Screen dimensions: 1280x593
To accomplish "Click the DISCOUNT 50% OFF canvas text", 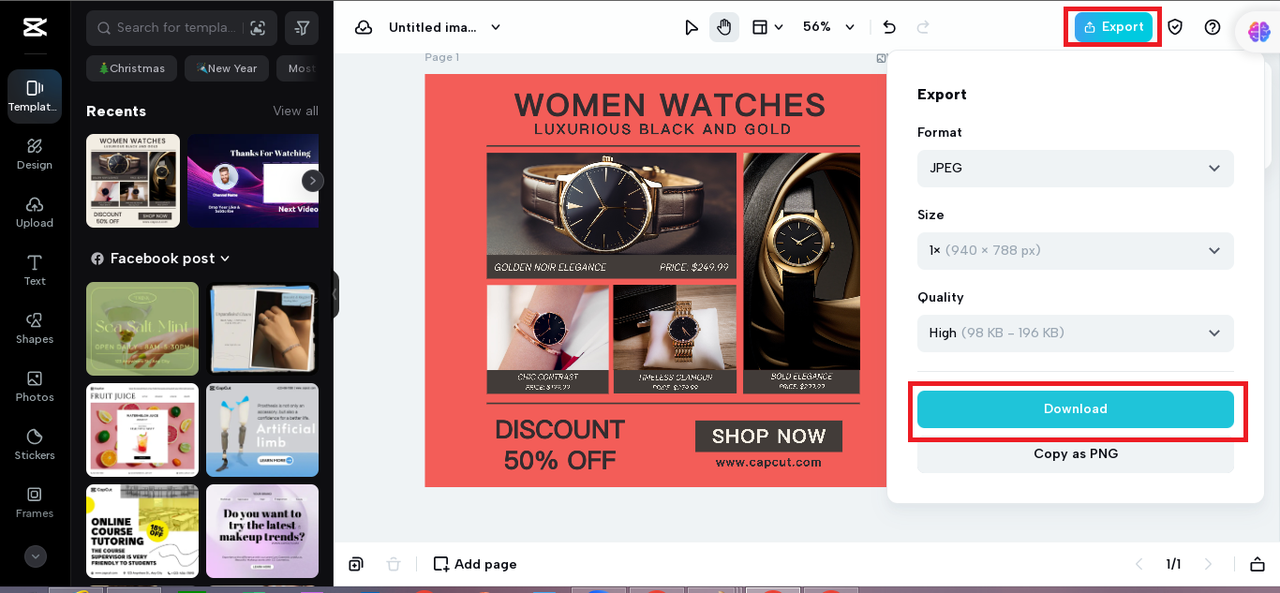I will (x=559, y=445).
